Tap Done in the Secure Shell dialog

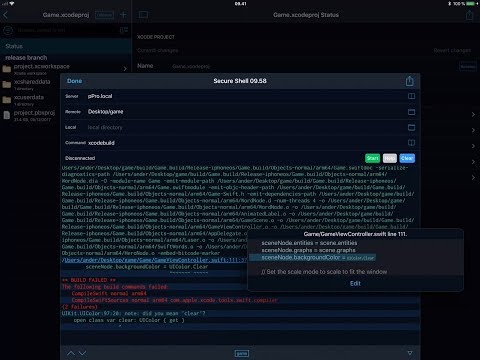(x=74, y=81)
